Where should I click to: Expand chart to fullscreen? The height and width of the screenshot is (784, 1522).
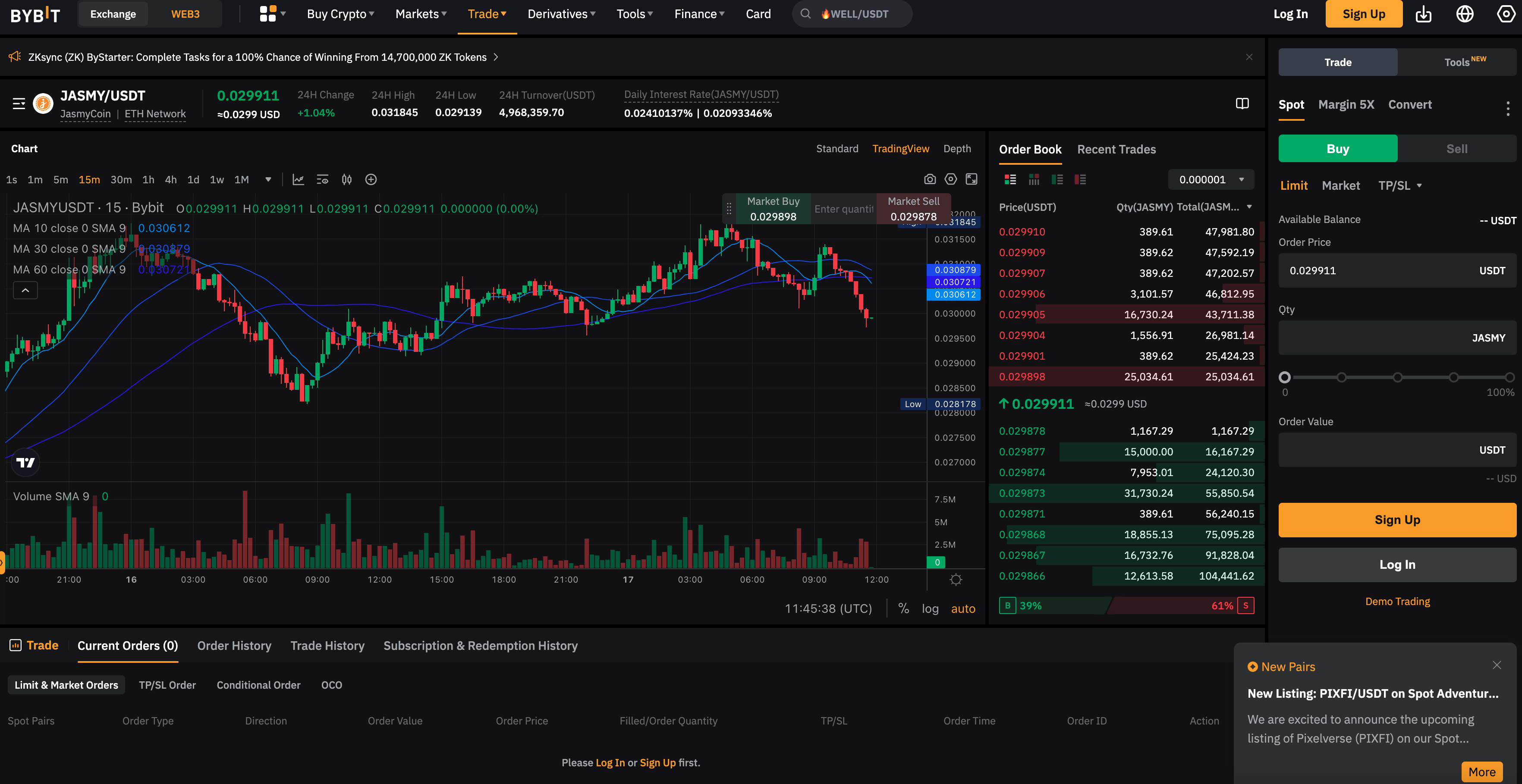click(972, 179)
